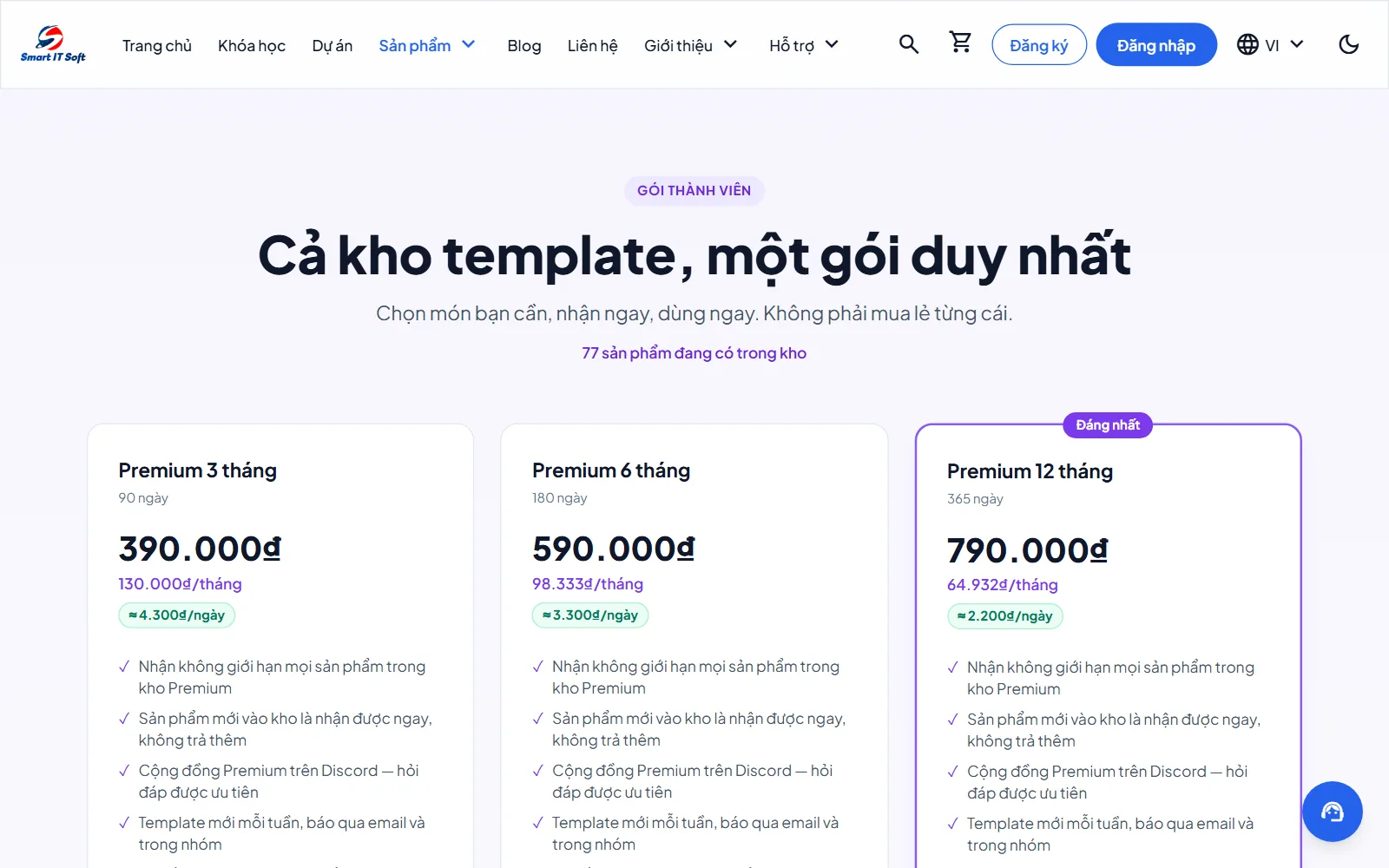Viewport: 1389px width, 868px height.
Task: Open the Khóa học menu item
Action: (x=252, y=45)
